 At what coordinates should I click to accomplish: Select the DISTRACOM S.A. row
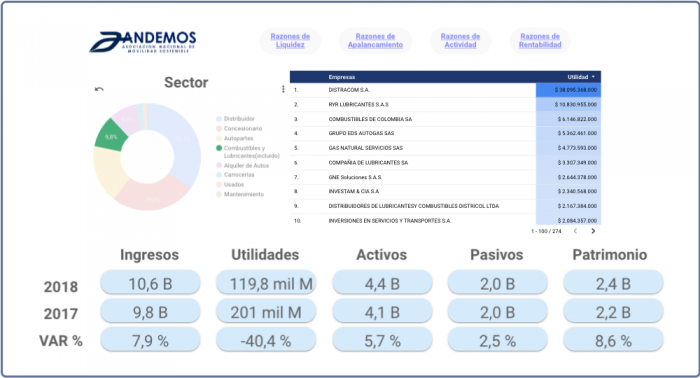(445, 90)
